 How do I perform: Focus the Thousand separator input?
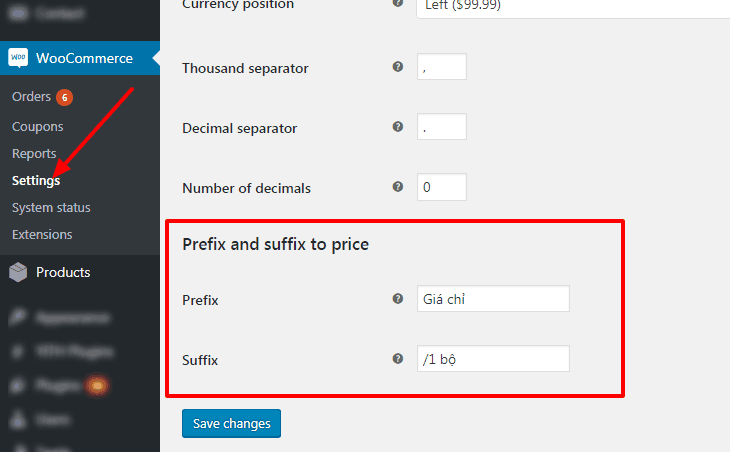442,67
